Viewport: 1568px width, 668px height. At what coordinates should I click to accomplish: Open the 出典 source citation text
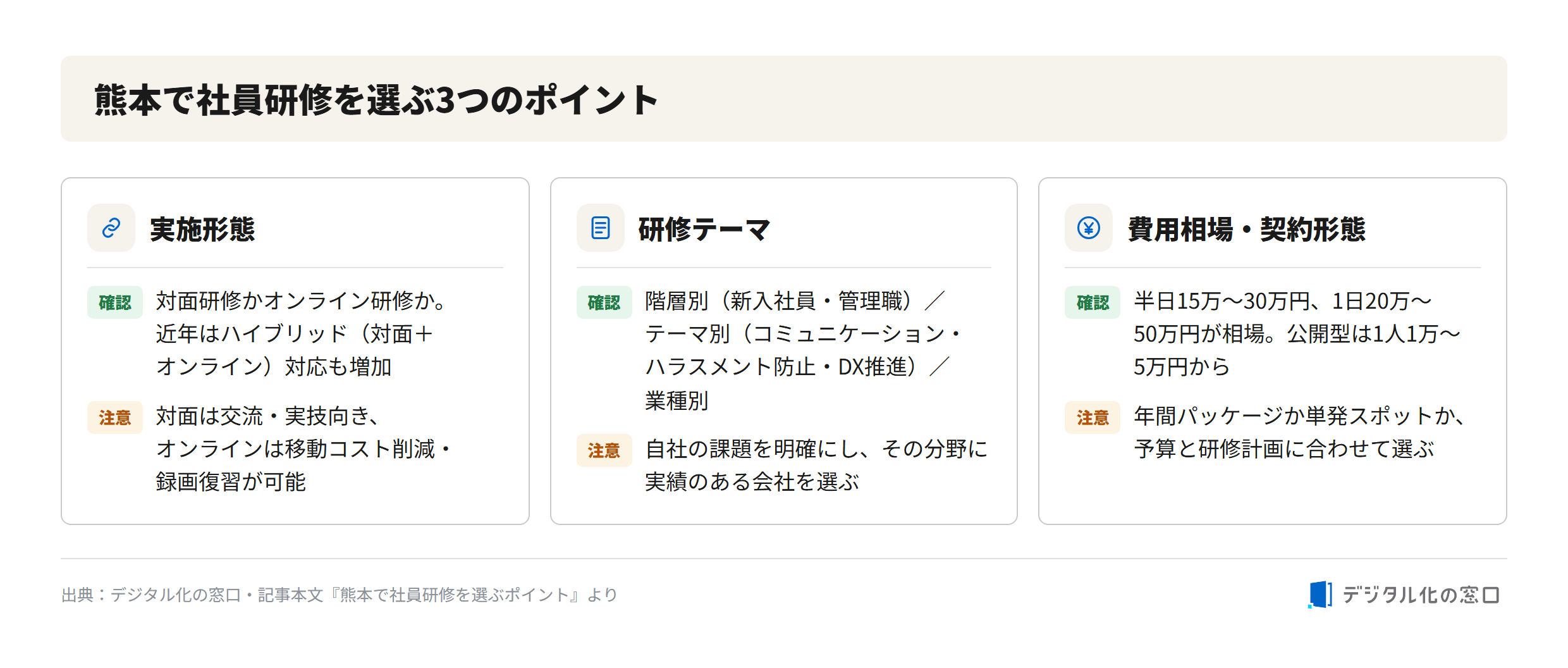pyautogui.click(x=339, y=595)
